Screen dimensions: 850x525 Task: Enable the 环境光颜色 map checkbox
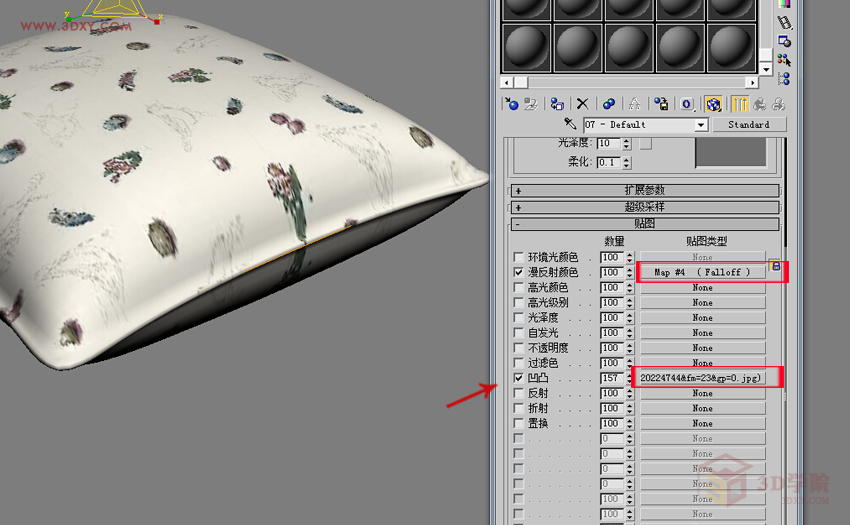(x=519, y=257)
